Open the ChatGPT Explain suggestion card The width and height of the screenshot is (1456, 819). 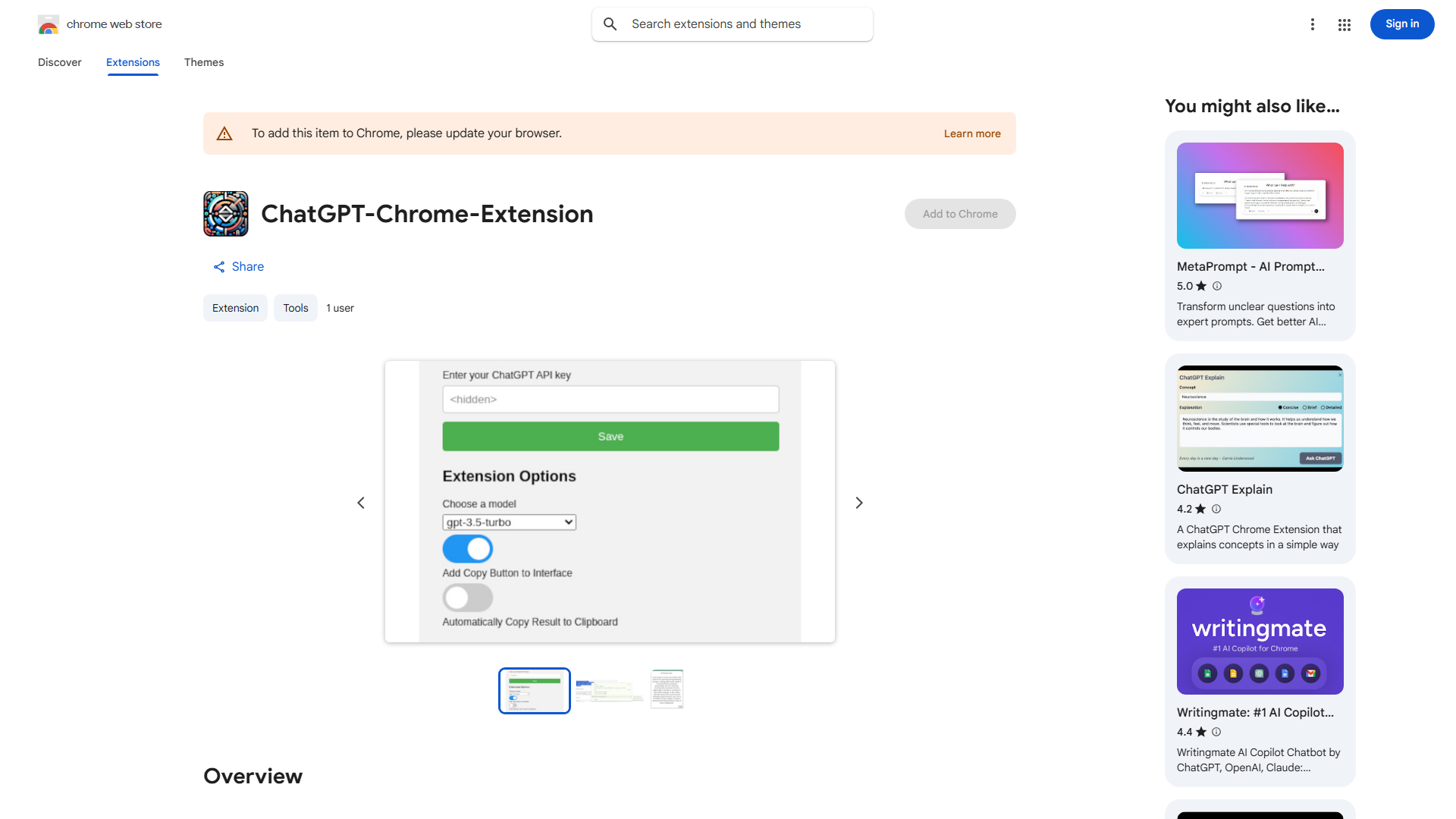(x=1259, y=459)
